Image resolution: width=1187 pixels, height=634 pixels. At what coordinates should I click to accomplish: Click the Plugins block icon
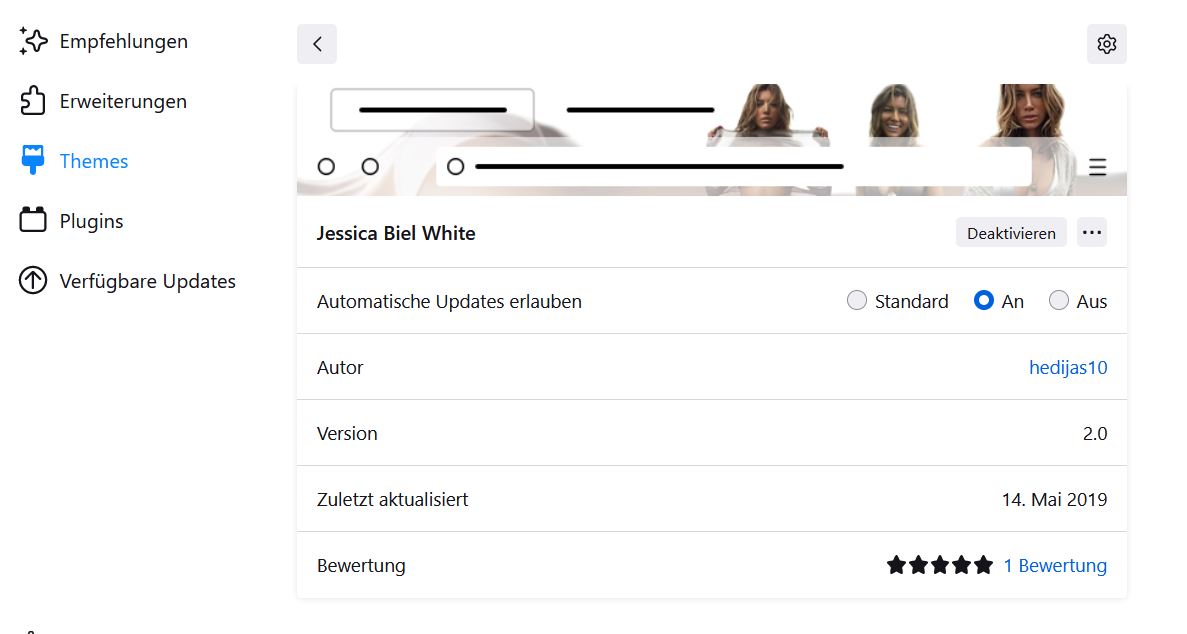[x=33, y=221]
